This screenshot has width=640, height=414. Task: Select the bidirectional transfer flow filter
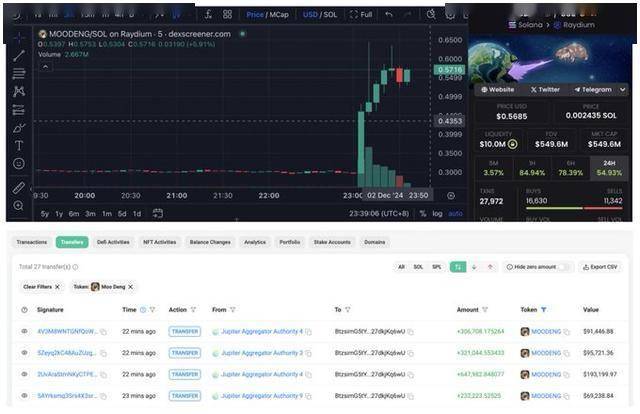click(x=458, y=267)
